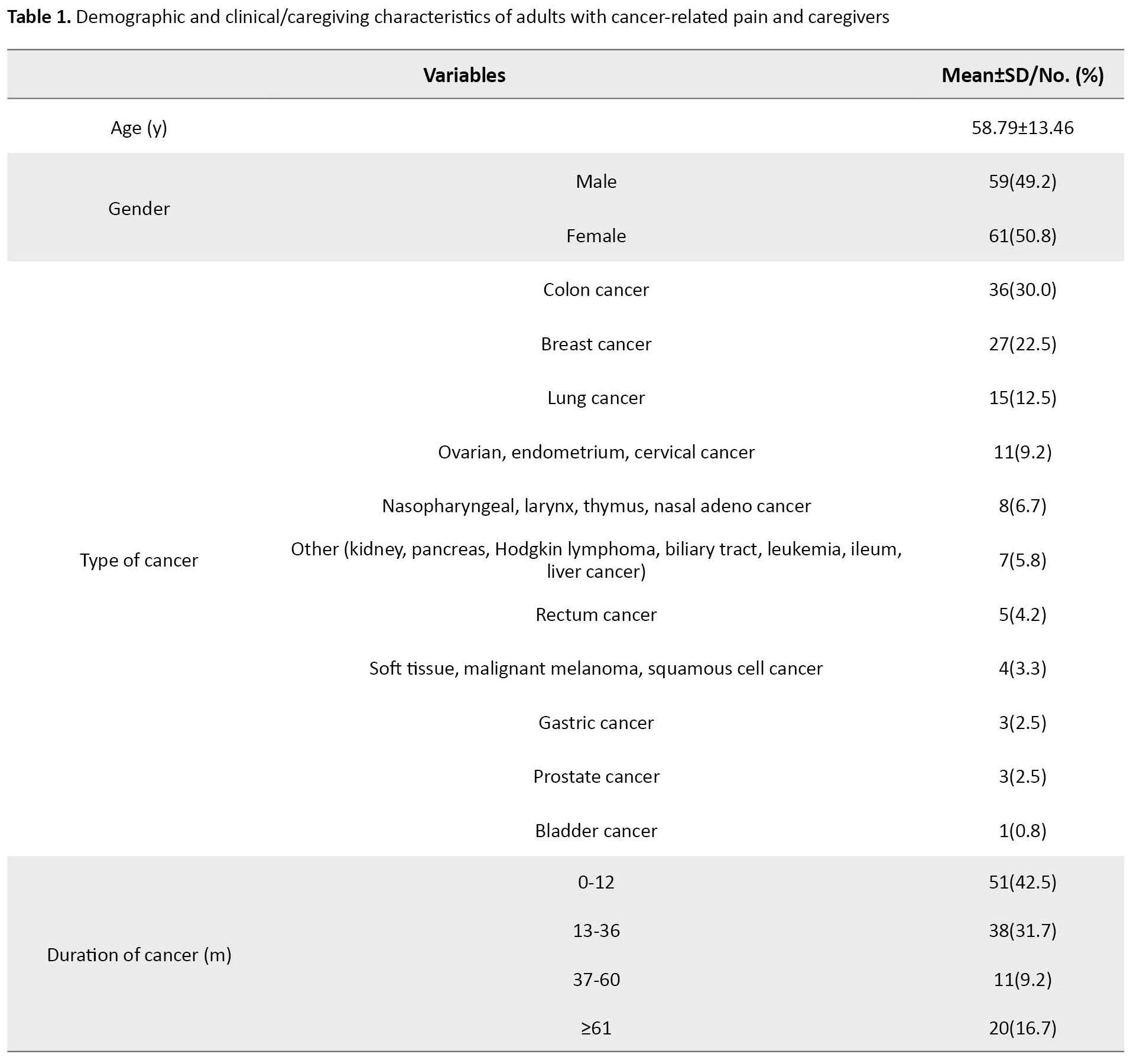The height and width of the screenshot is (1064, 1143).
Task: Click the Mean±SD/No. (%) column header
Action: (1022, 75)
